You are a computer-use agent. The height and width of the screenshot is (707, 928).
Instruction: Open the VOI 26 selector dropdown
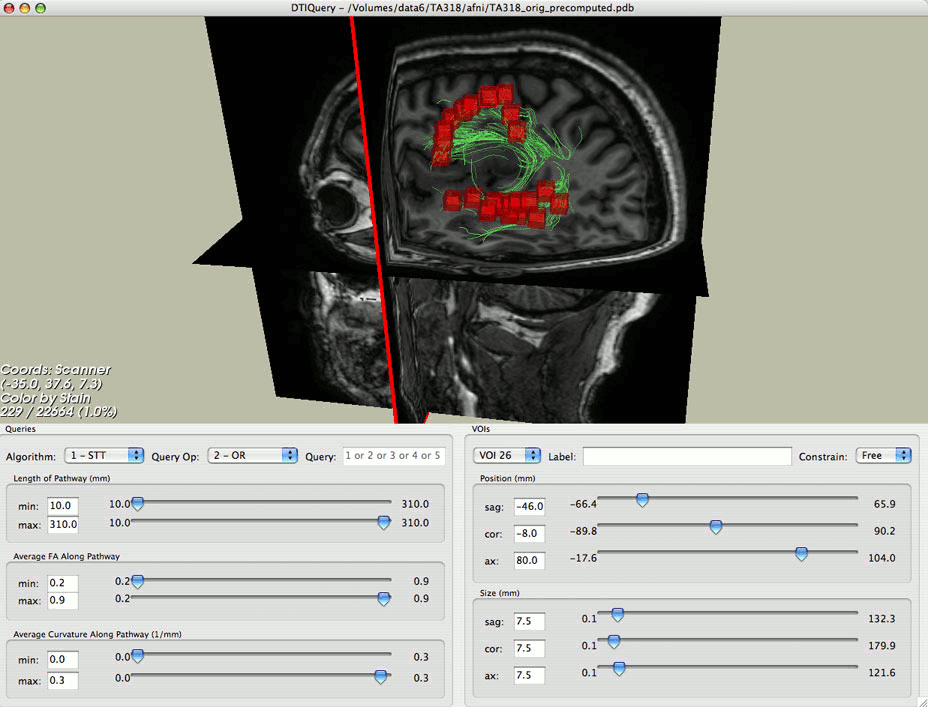click(507, 456)
